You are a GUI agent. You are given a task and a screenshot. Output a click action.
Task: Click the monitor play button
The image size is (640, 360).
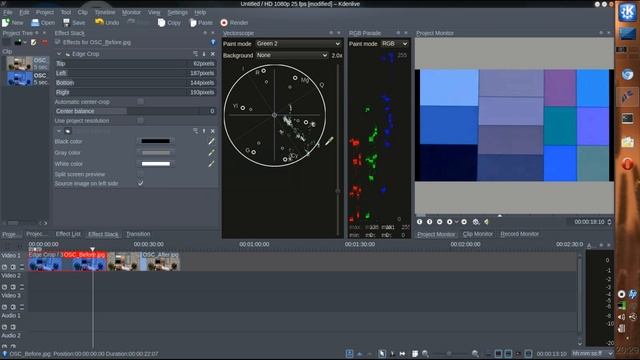(x=449, y=222)
